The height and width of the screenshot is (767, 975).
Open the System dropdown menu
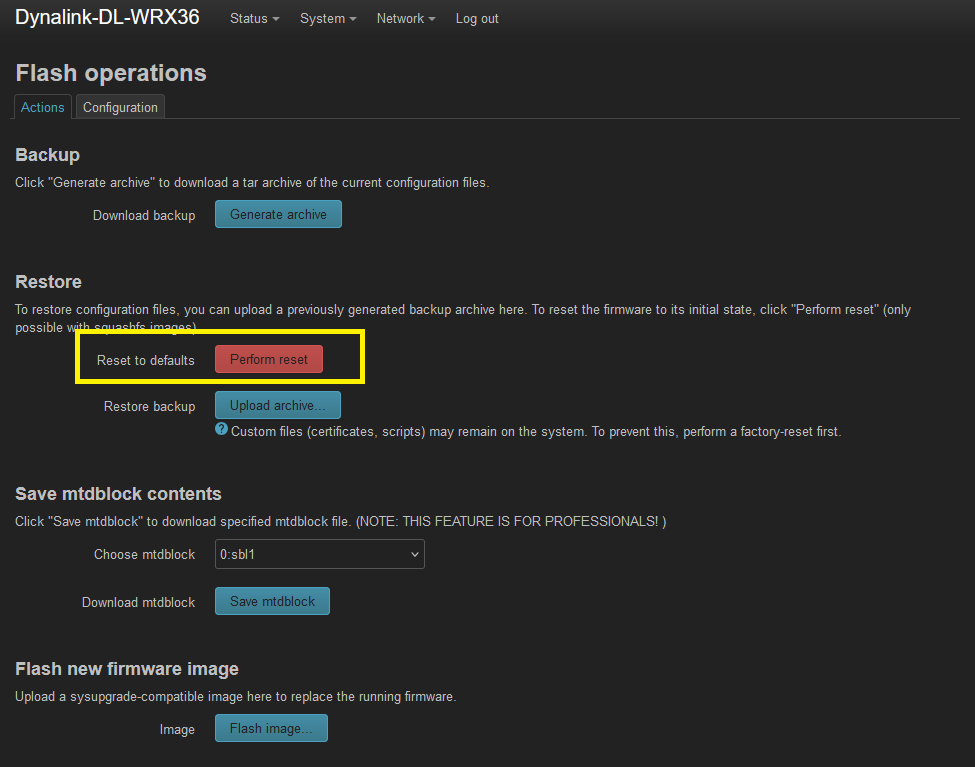328,19
